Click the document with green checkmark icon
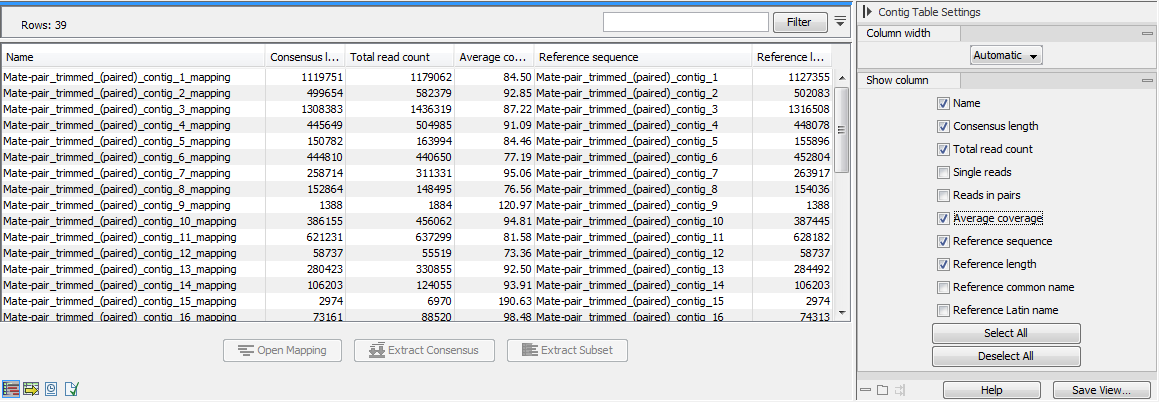Screen dimensions: 1159x402 click(71, 388)
